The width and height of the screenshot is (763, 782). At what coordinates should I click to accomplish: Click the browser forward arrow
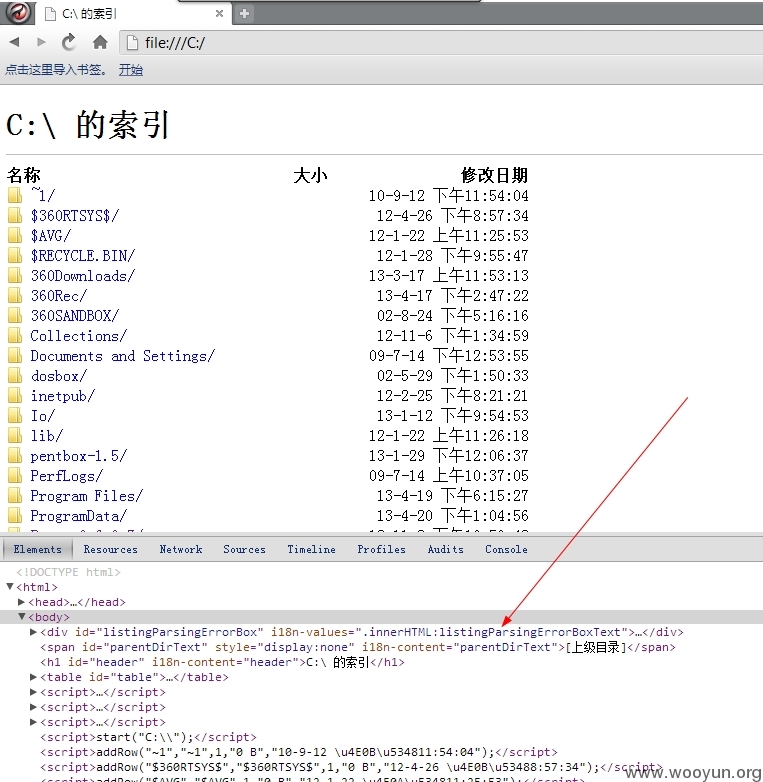(x=41, y=42)
